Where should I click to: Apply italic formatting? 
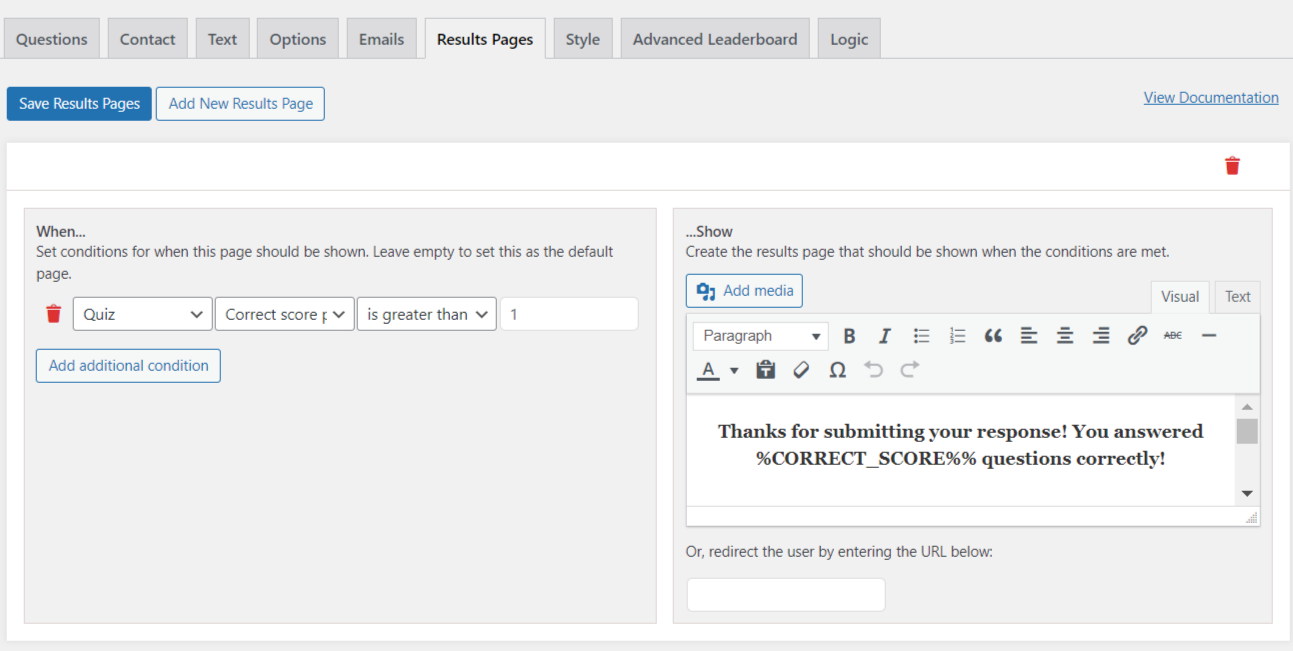885,335
